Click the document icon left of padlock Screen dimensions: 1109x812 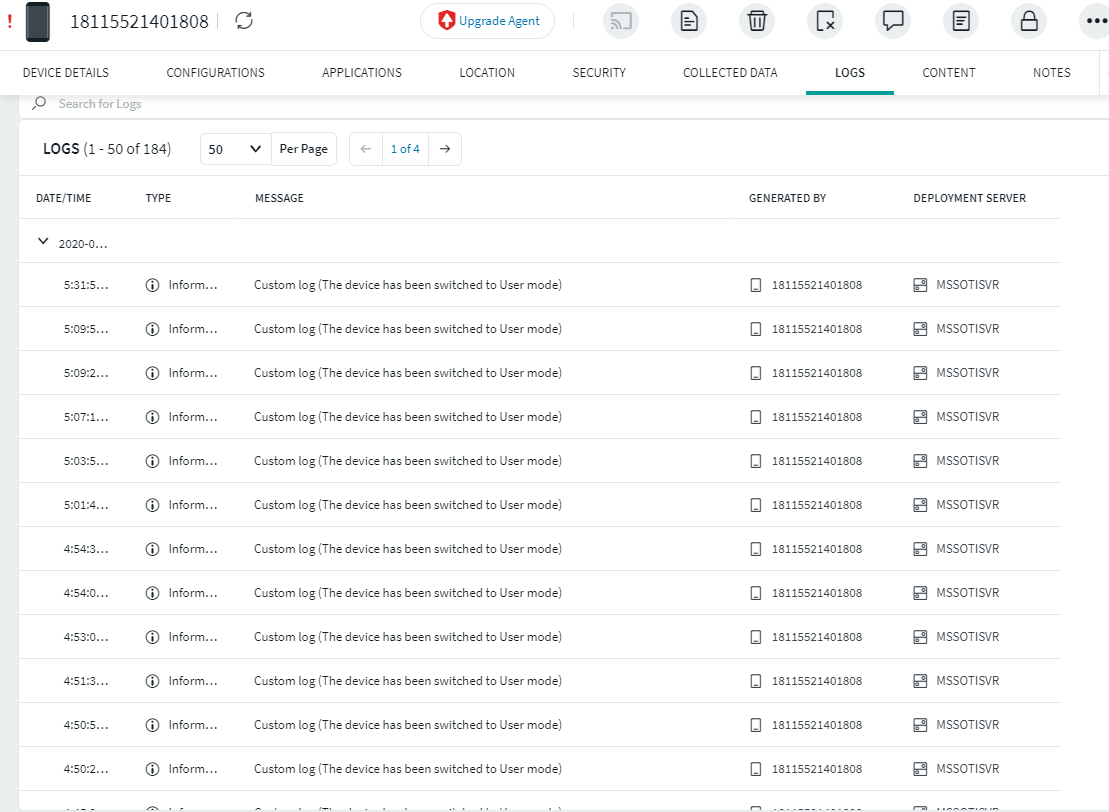point(961,21)
